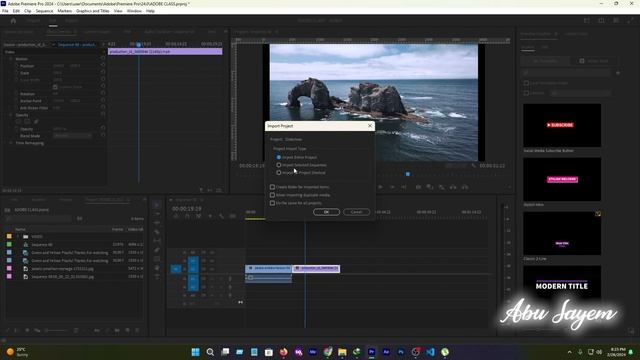The image size is (640, 360).
Task: Open the View menu
Action: pos(118,11)
